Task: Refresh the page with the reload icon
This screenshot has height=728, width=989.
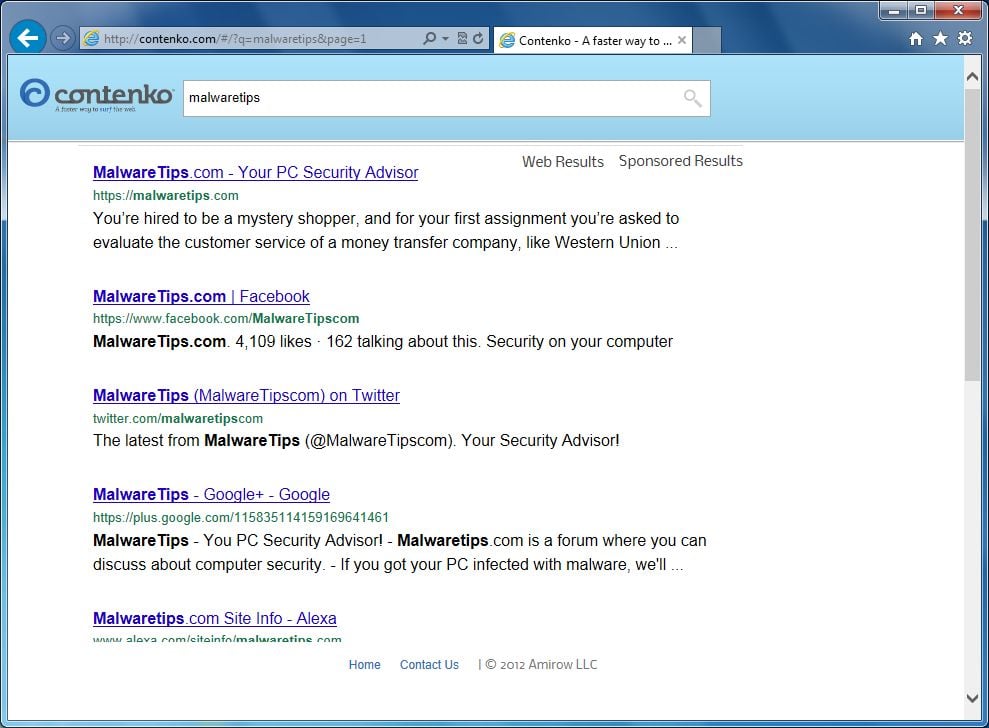Action: [478, 38]
